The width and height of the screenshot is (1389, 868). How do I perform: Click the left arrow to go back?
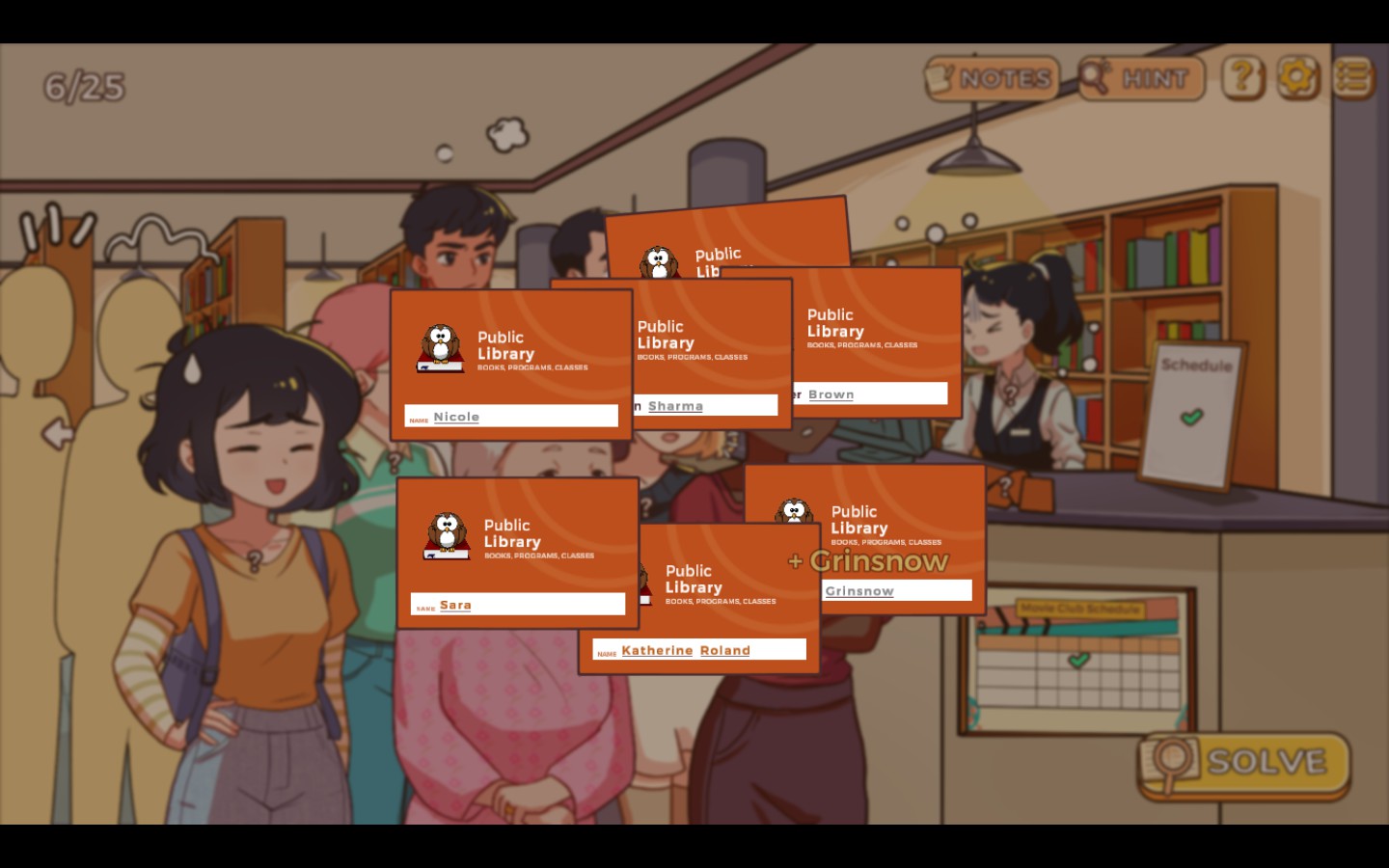[x=58, y=433]
